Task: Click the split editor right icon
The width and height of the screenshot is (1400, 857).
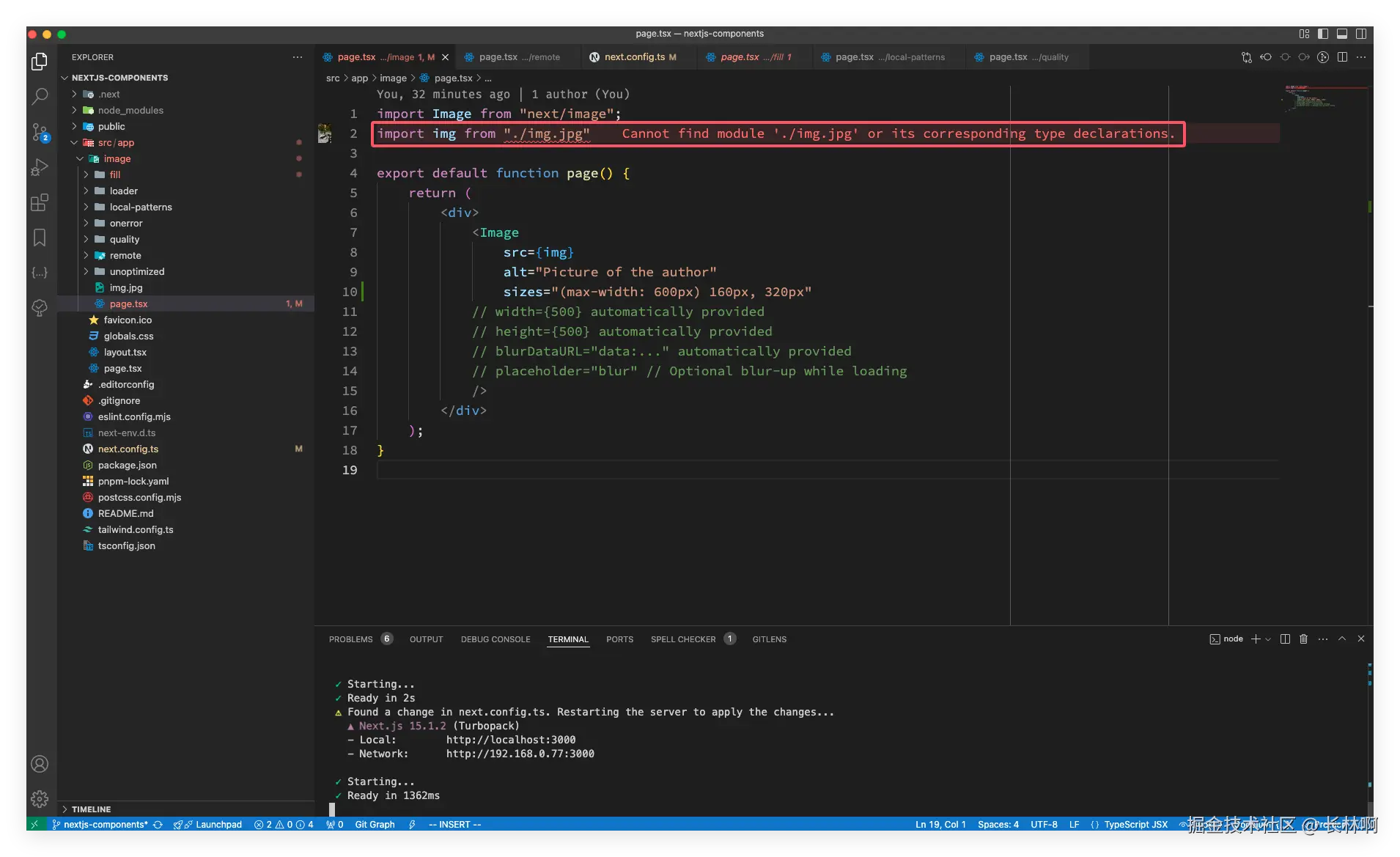Action: [x=1342, y=57]
